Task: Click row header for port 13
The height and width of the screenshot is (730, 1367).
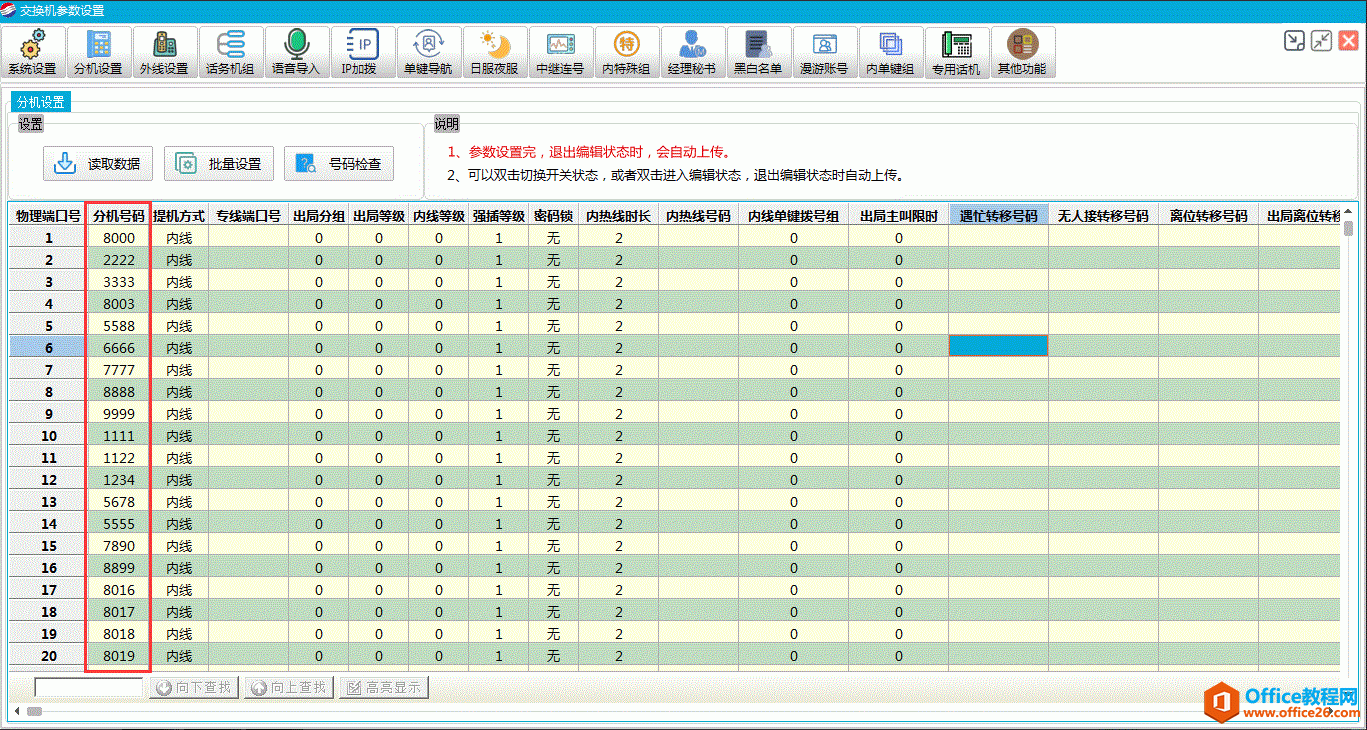Action: pyautogui.click(x=48, y=502)
